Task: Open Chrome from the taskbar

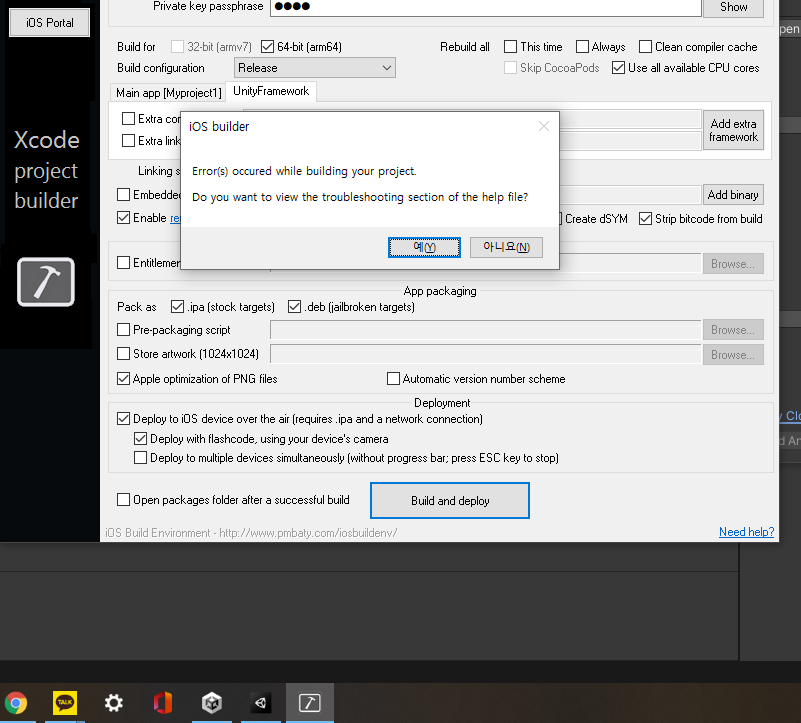Action: 16,703
